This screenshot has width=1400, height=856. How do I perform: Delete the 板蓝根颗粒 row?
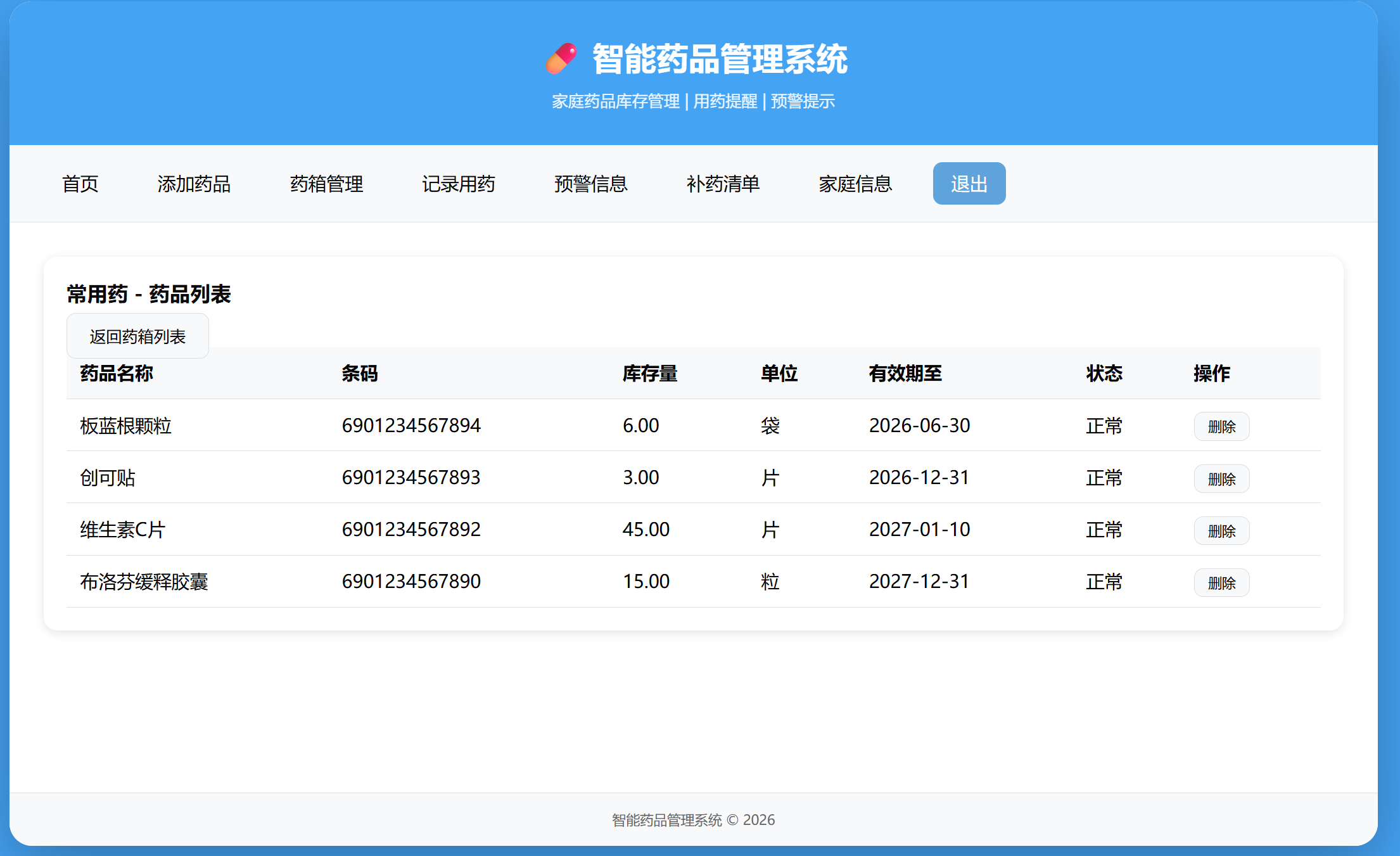(1221, 426)
